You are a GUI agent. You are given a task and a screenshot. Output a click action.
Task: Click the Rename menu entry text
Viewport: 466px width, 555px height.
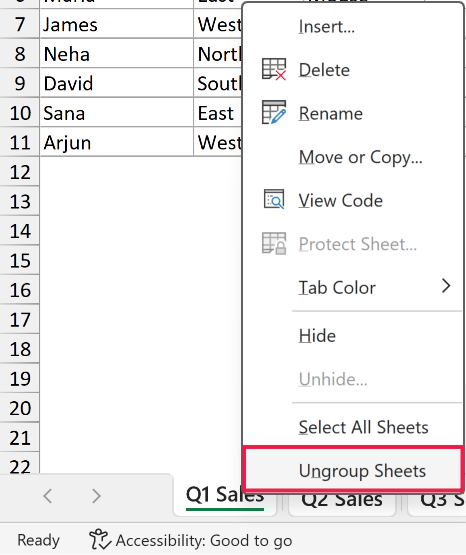pyautogui.click(x=330, y=113)
